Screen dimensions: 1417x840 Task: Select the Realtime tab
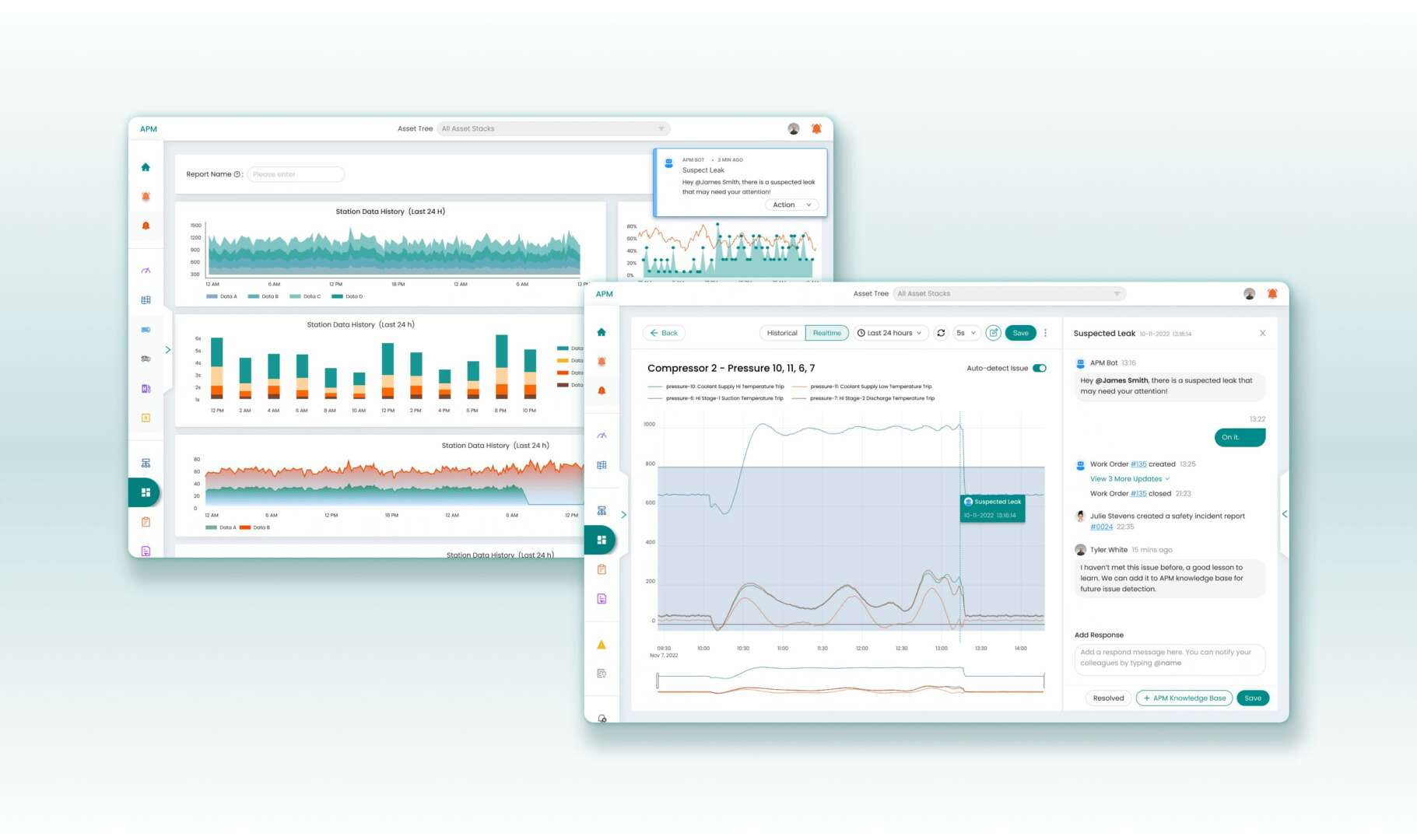click(826, 333)
